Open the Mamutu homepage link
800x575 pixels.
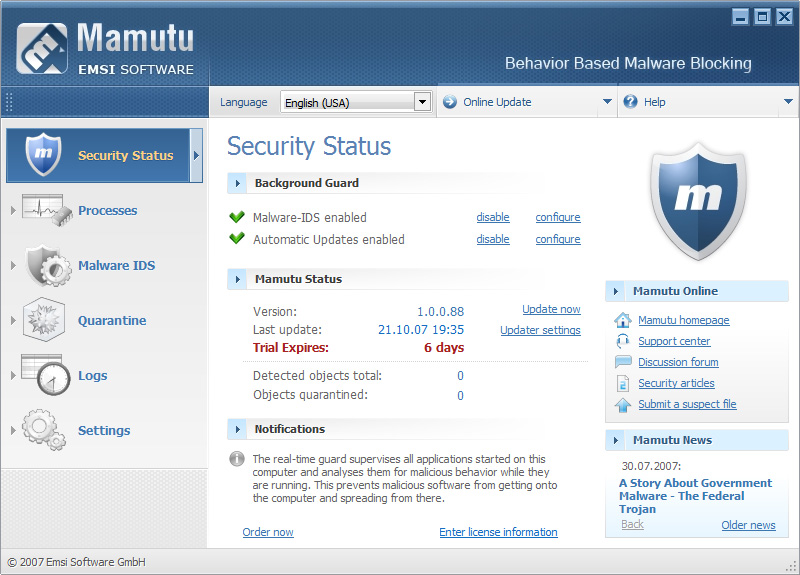pos(684,320)
